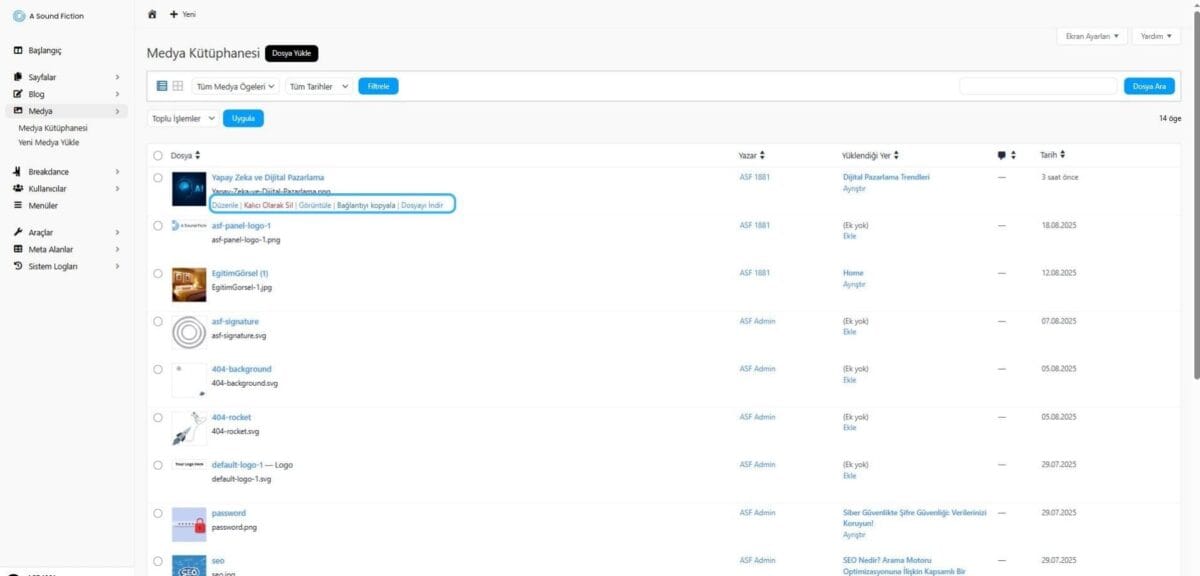Screen dimensions: 1200x576
Task: Click the Breakdance sidebar icon
Action: (18, 172)
